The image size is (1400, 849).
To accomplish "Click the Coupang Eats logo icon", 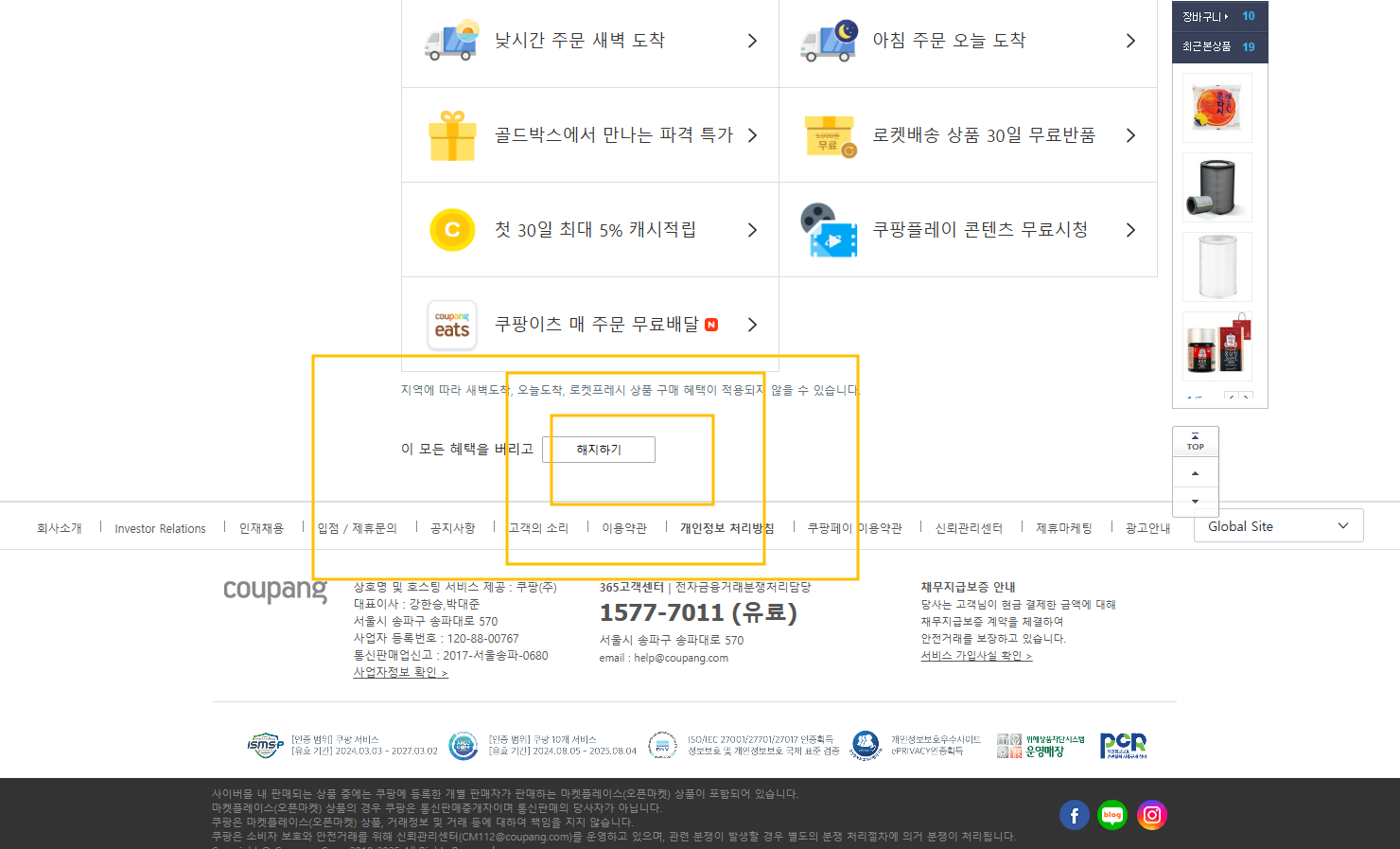I will point(452,325).
